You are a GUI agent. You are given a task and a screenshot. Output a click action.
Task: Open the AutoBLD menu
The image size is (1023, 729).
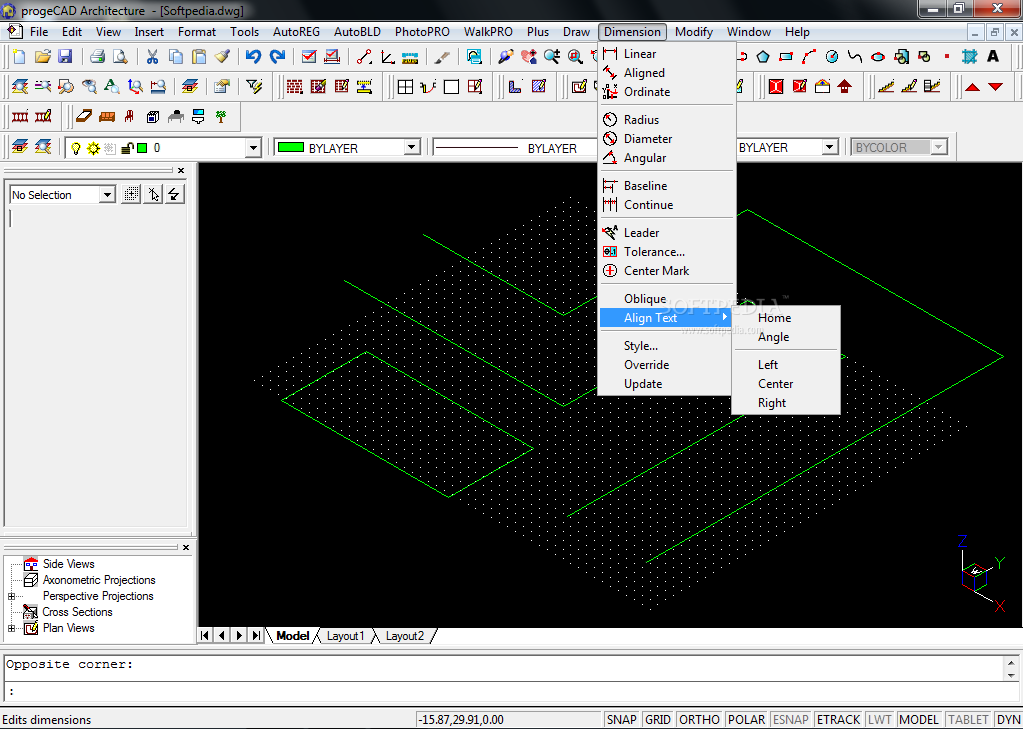[357, 31]
